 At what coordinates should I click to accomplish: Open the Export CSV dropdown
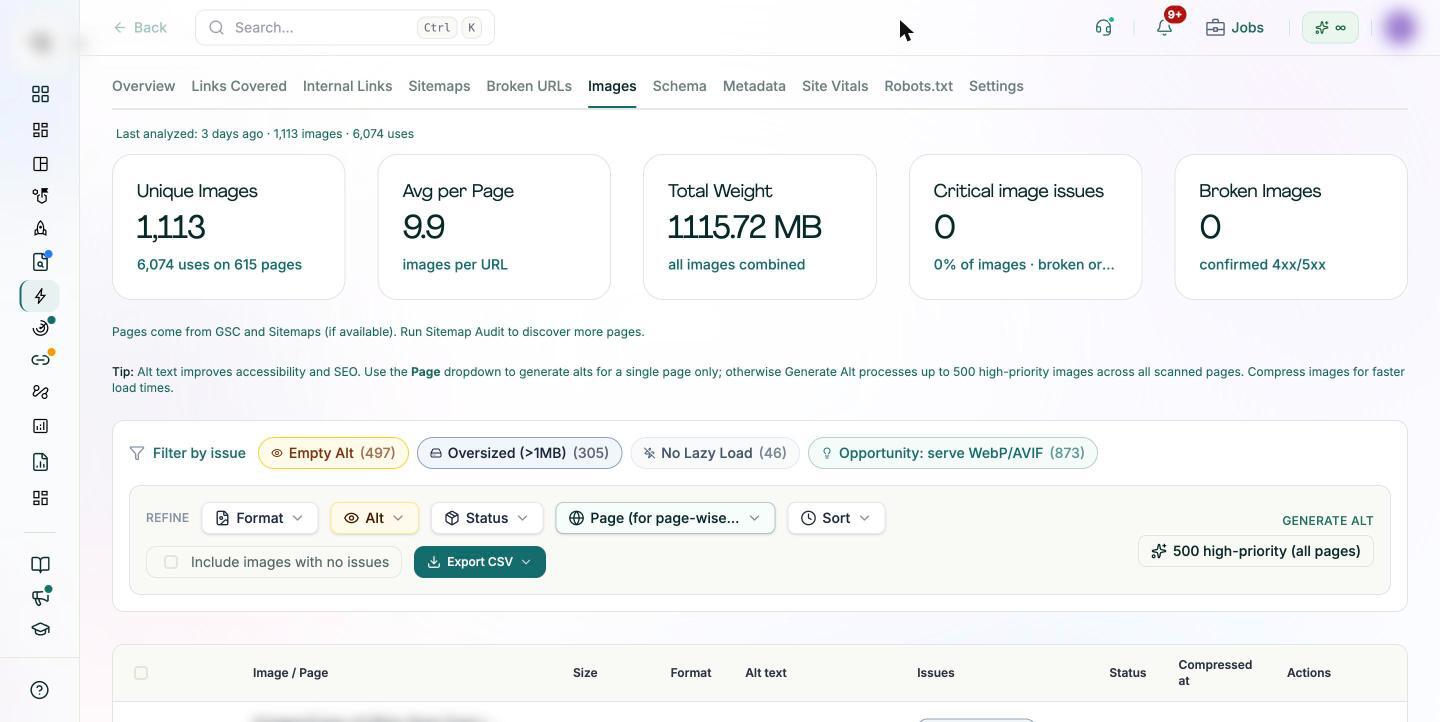coord(480,562)
